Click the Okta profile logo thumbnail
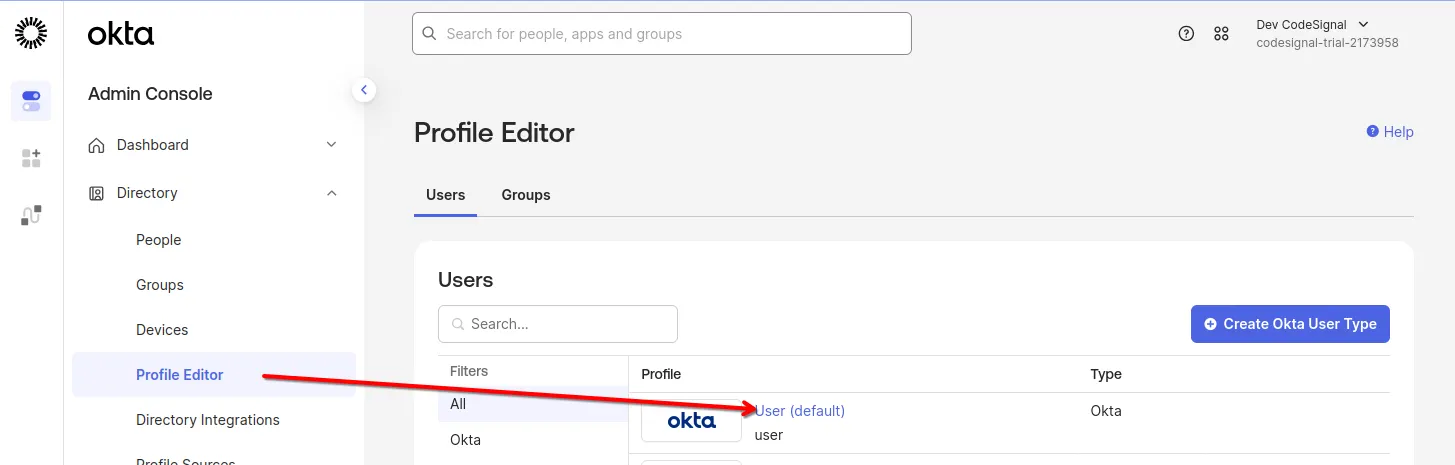 pos(691,421)
